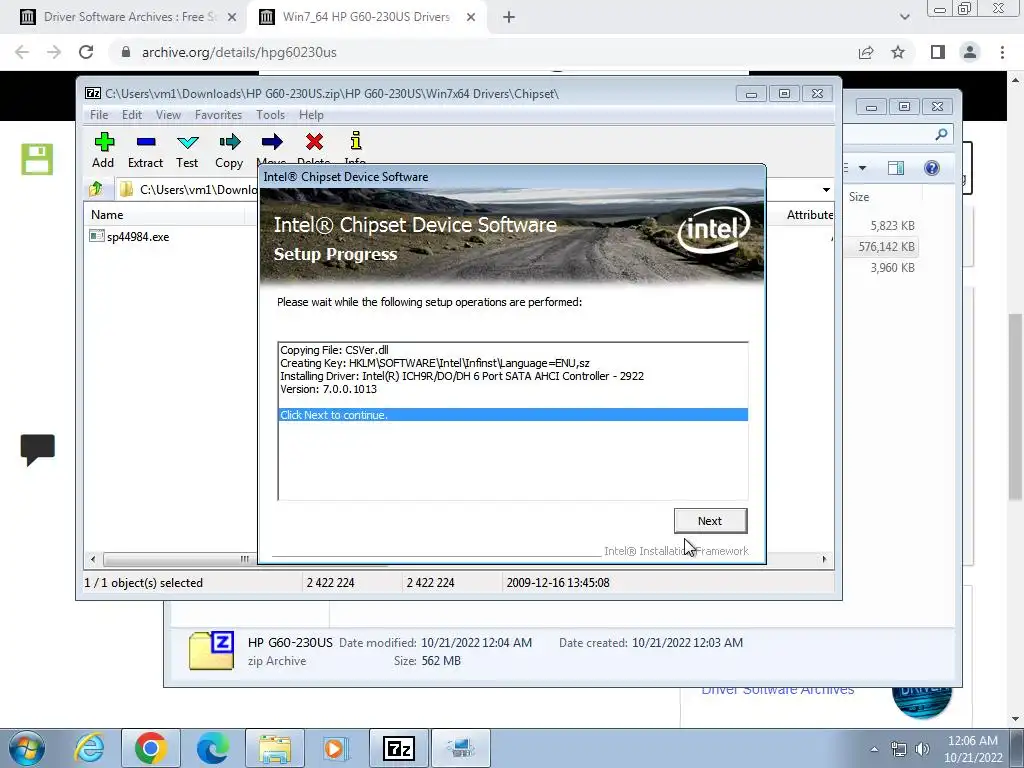Click Move arrow icon in 7-Zip toolbar
The image size is (1024, 768).
pos(272,142)
